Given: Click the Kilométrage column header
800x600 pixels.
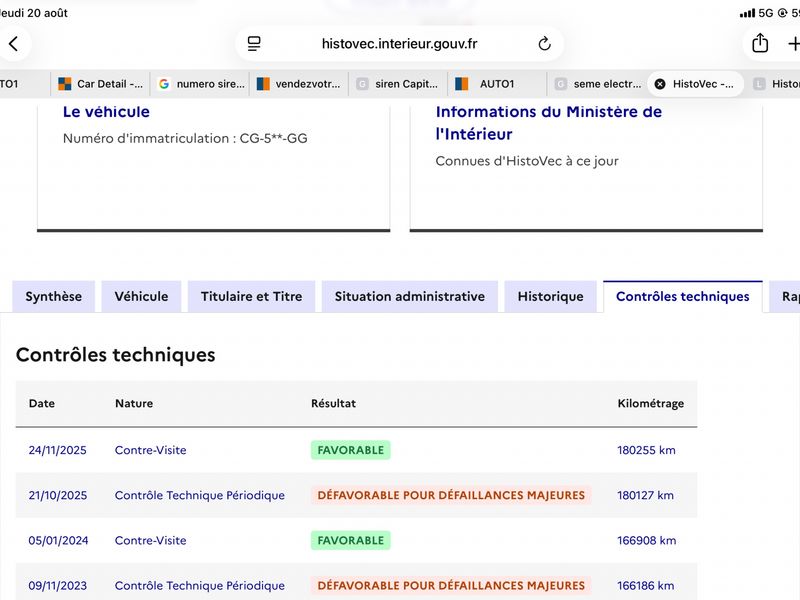Looking at the screenshot, I should tap(651, 404).
